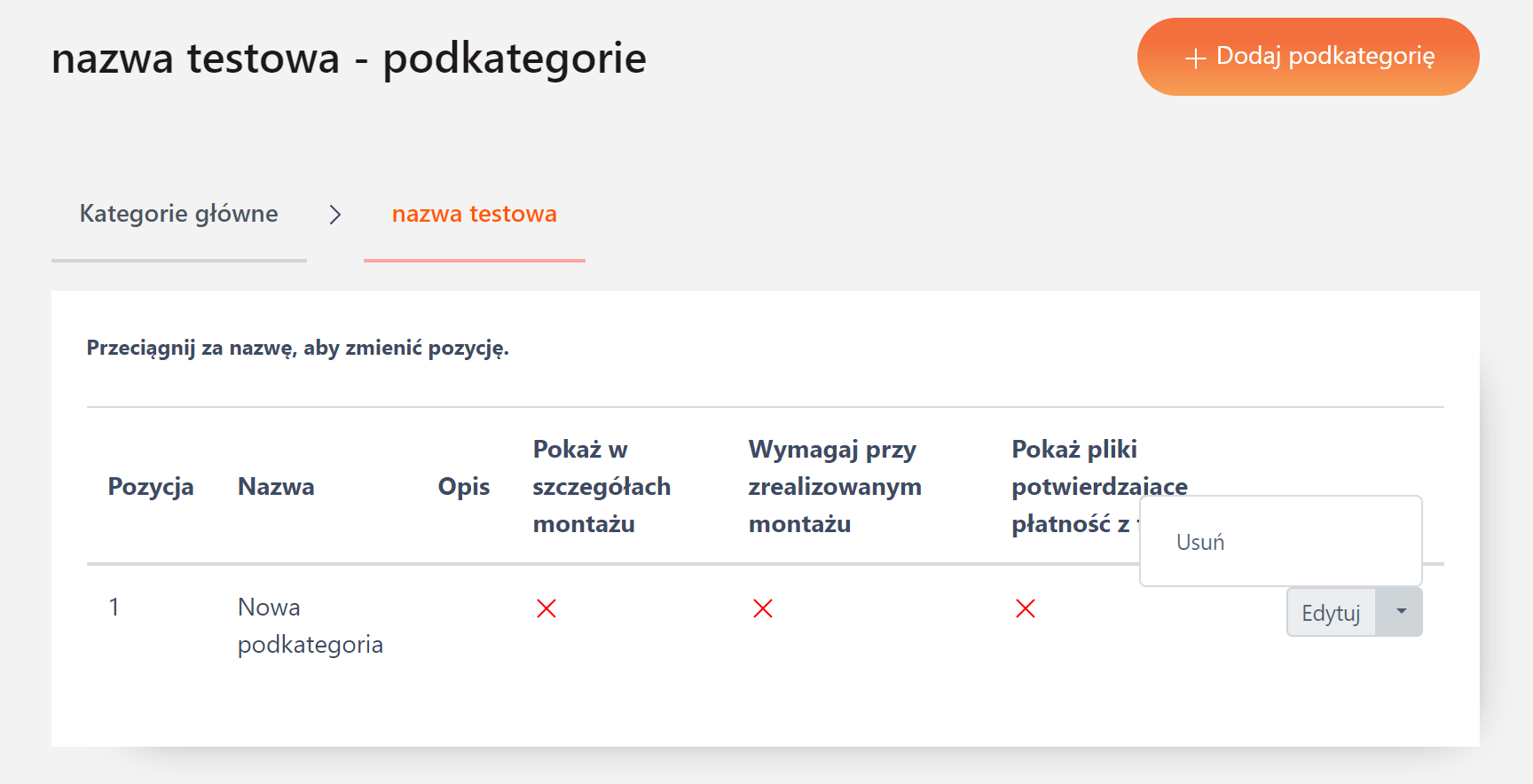Click position number 1 in the row

[x=114, y=608]
